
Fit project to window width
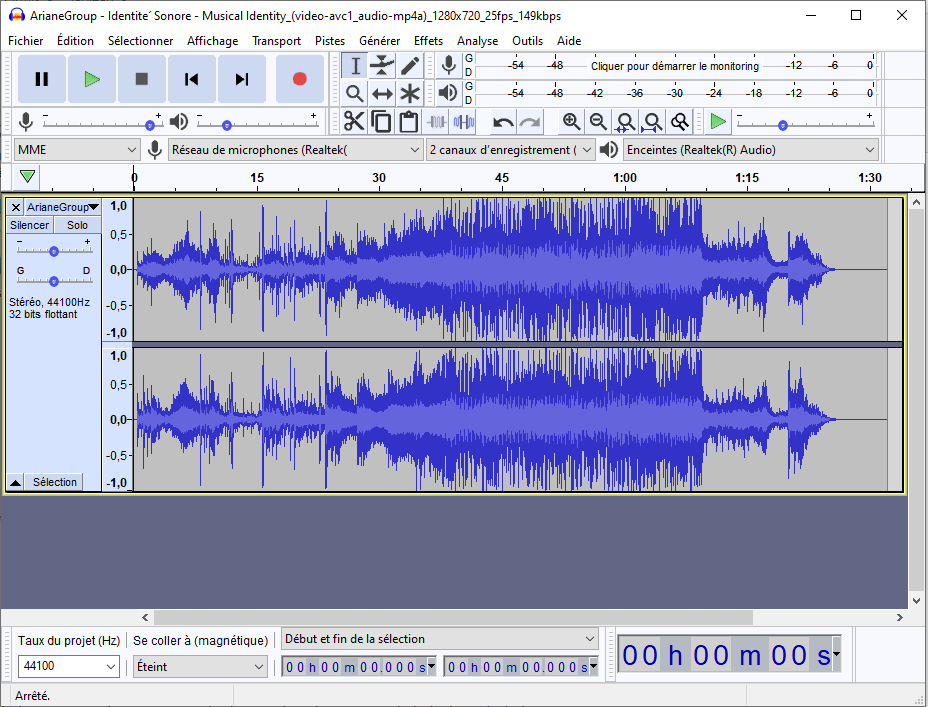coord(653,122)
